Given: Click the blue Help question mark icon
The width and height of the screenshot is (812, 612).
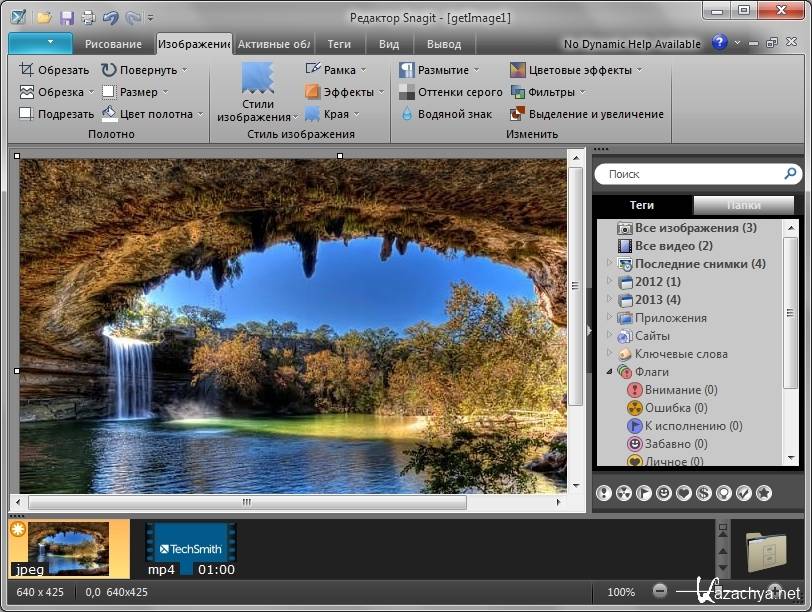Looking at the screenshot, I should point(720,43).
